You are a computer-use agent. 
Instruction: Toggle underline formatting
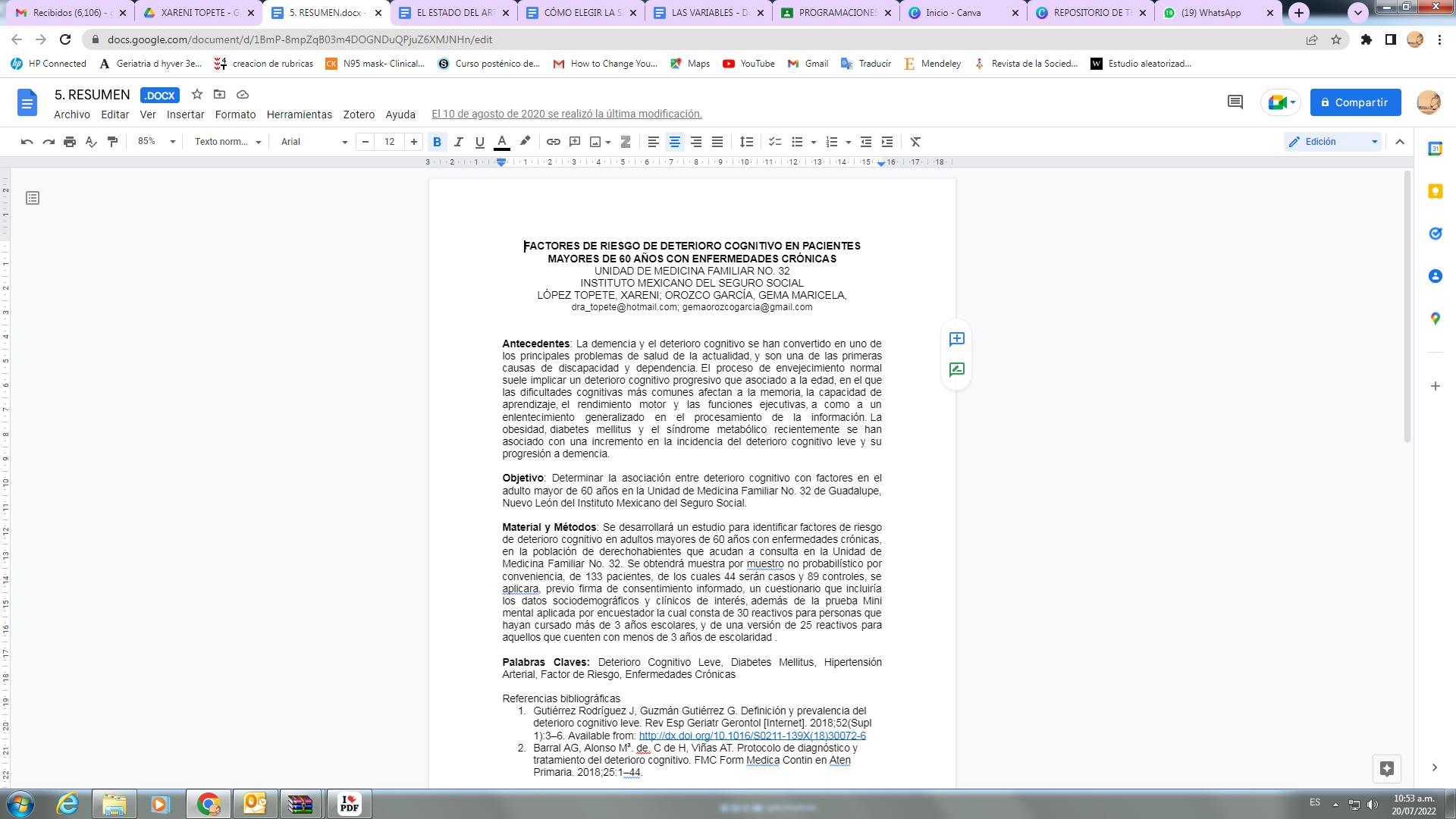tap(479, 142)
